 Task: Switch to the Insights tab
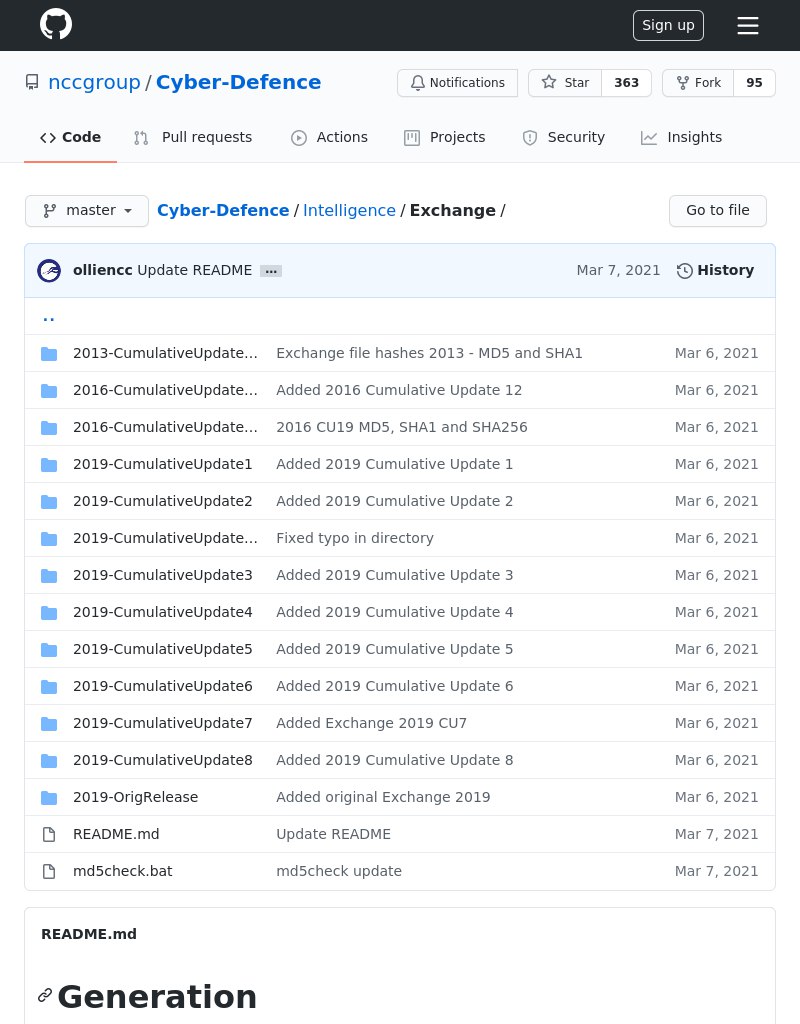[x=681, y=137]
